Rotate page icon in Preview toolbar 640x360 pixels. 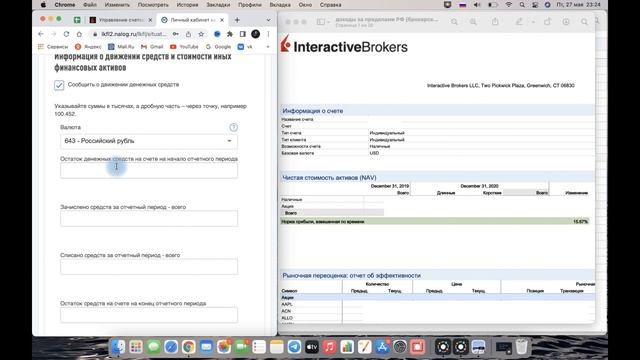point(547,22)
